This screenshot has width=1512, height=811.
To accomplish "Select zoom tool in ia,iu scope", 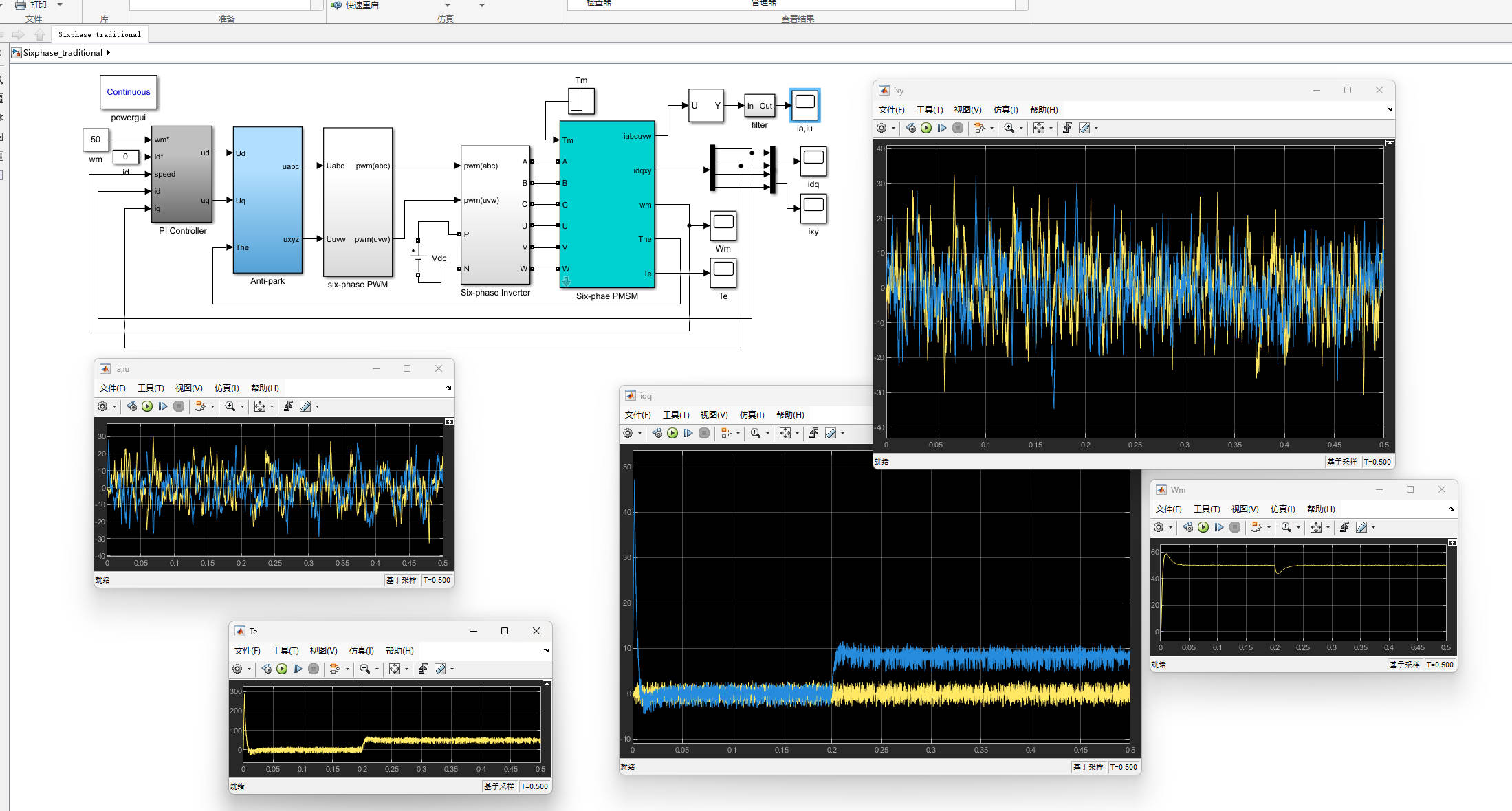I will pyautogui.click(x=230, y=406).
